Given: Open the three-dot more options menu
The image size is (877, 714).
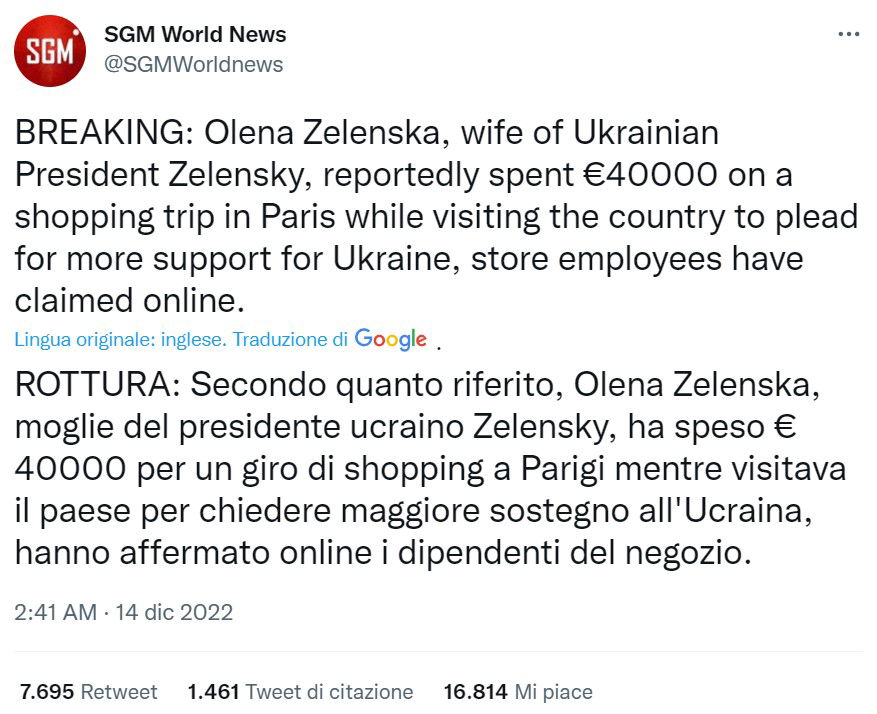Looking at the screenshot, I should (848, 34).
